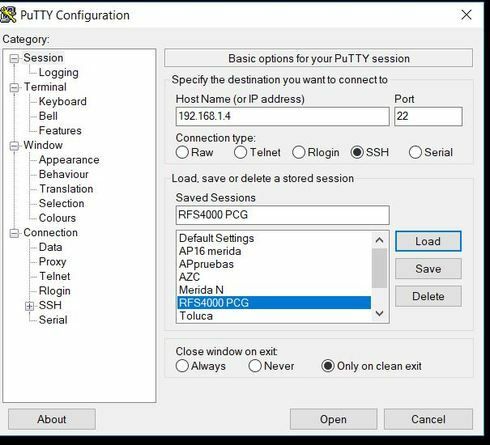Select RFS4000 PCG saved session
The image size is (490, 445).
click(274, 303)
